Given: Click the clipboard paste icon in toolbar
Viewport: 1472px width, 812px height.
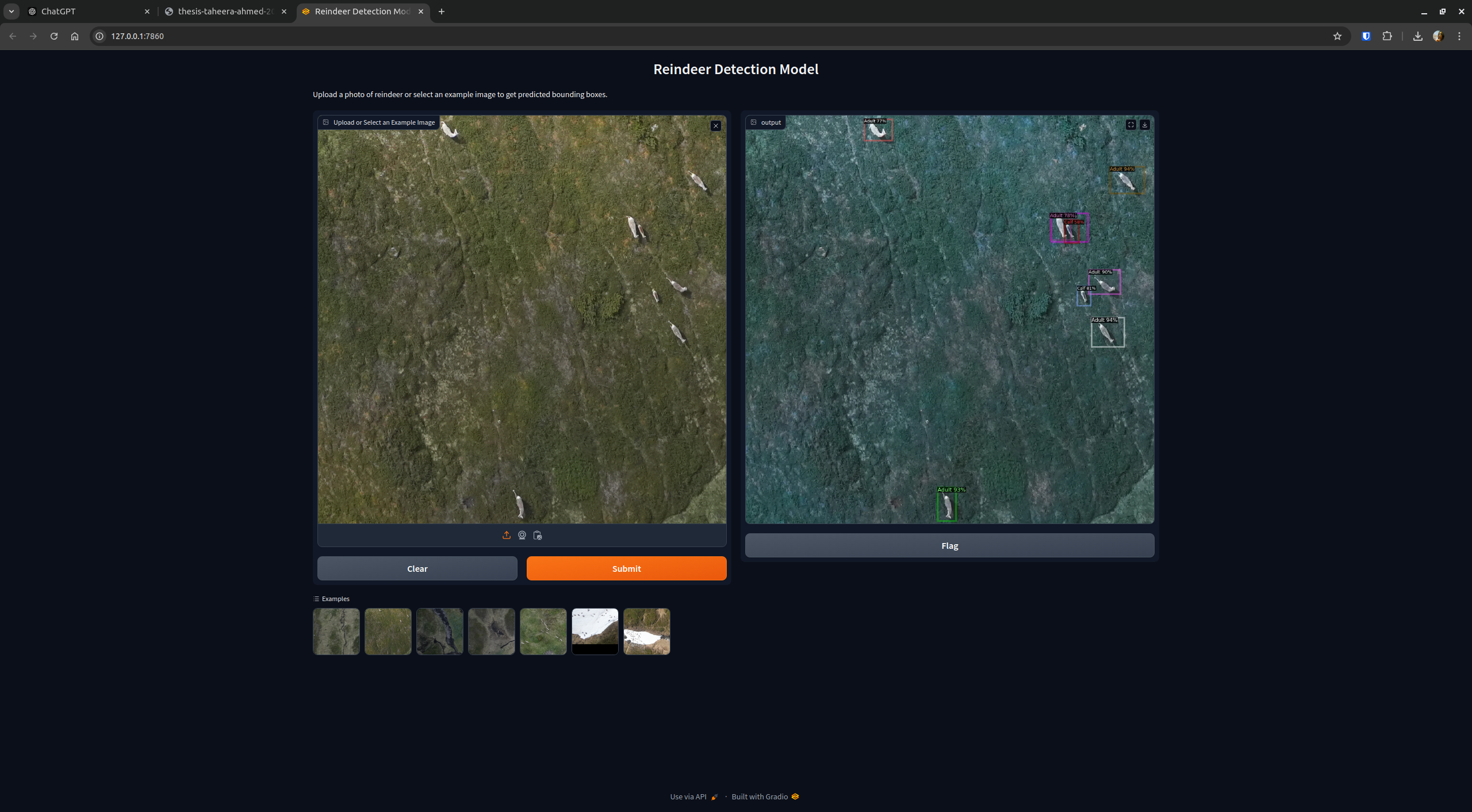Looking at the screenshot, I should 537,534.
